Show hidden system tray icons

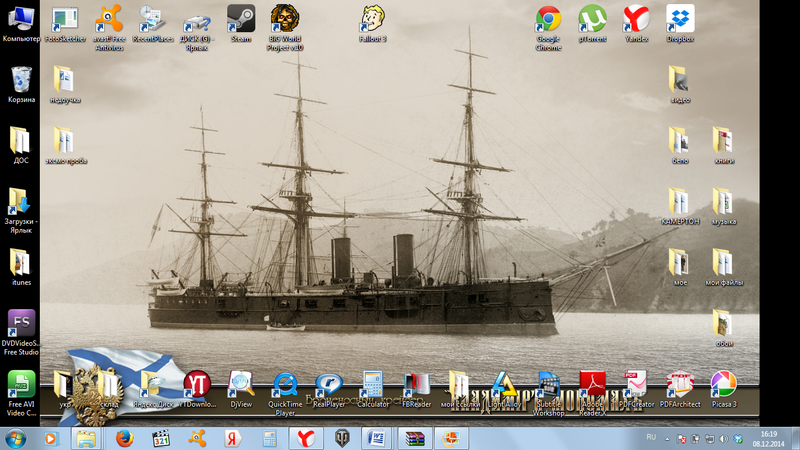point(667,439)
